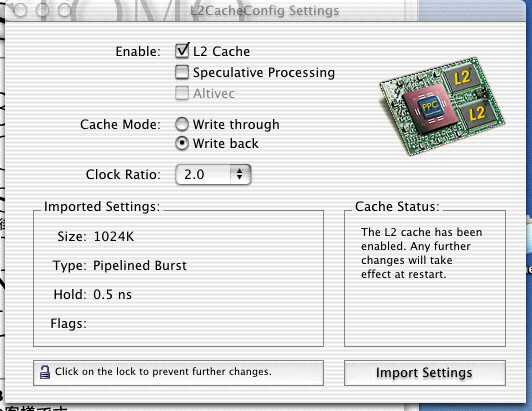Image resolution: width=532 pixels, height=411 pixels.
Task: Uncheck the L2 Cache checkbox
Action: [x=182, y=51]
